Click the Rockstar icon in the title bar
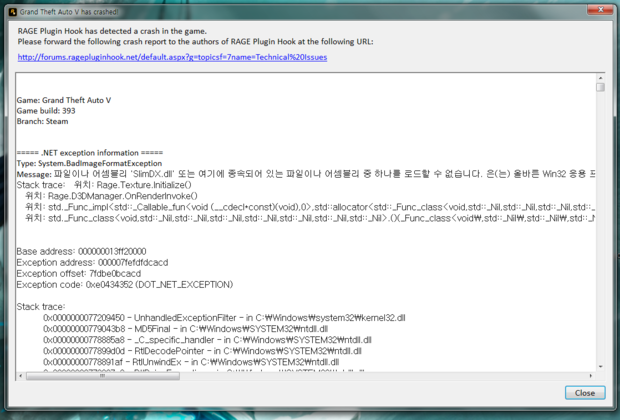Viewport: 620px width, 420px height. pyautogui.click(x=13, y=12)
